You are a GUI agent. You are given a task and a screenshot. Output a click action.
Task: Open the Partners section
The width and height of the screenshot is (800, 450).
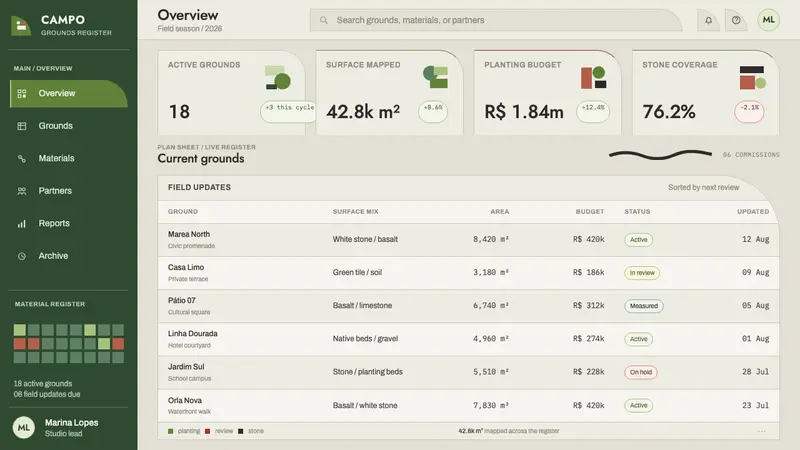pyautogui.click(x=68, y=191)
